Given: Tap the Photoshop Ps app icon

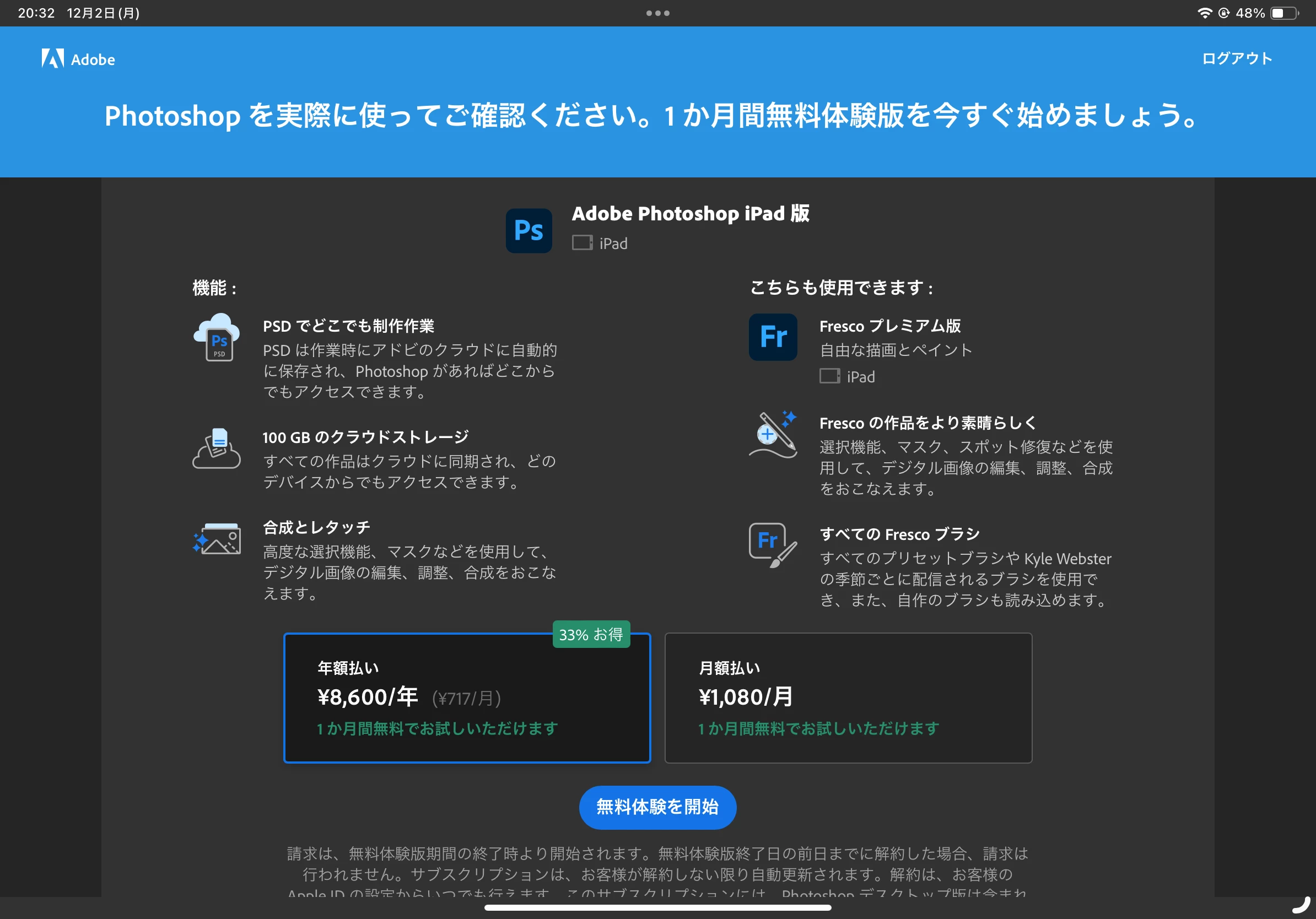Looking at the screenshot, I should click(528, 230).
